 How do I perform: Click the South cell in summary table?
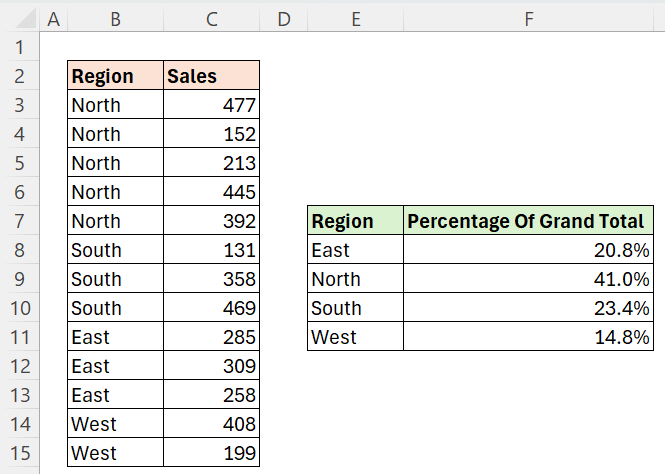point(355,308)
